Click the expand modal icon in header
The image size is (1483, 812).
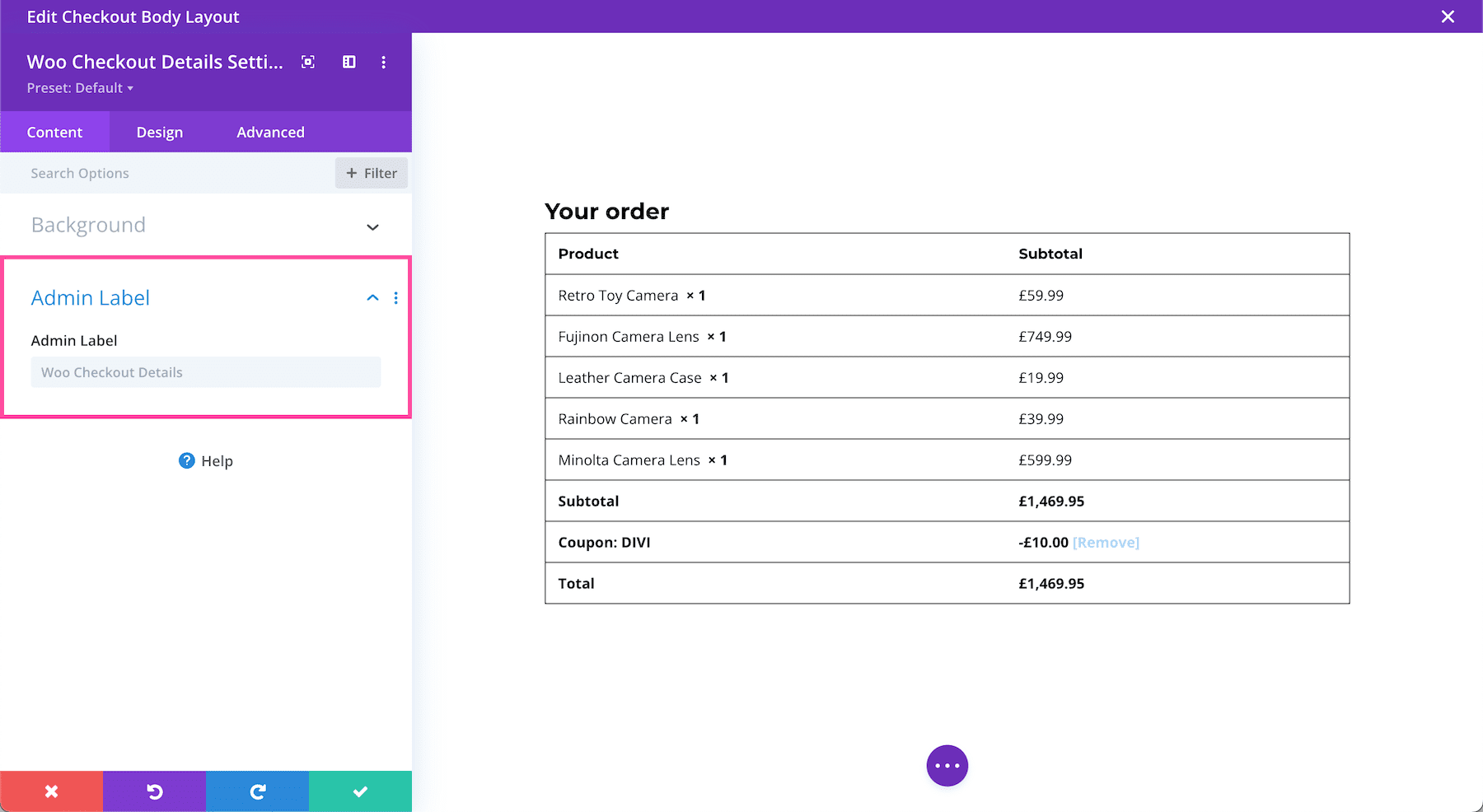pos(349,61)
